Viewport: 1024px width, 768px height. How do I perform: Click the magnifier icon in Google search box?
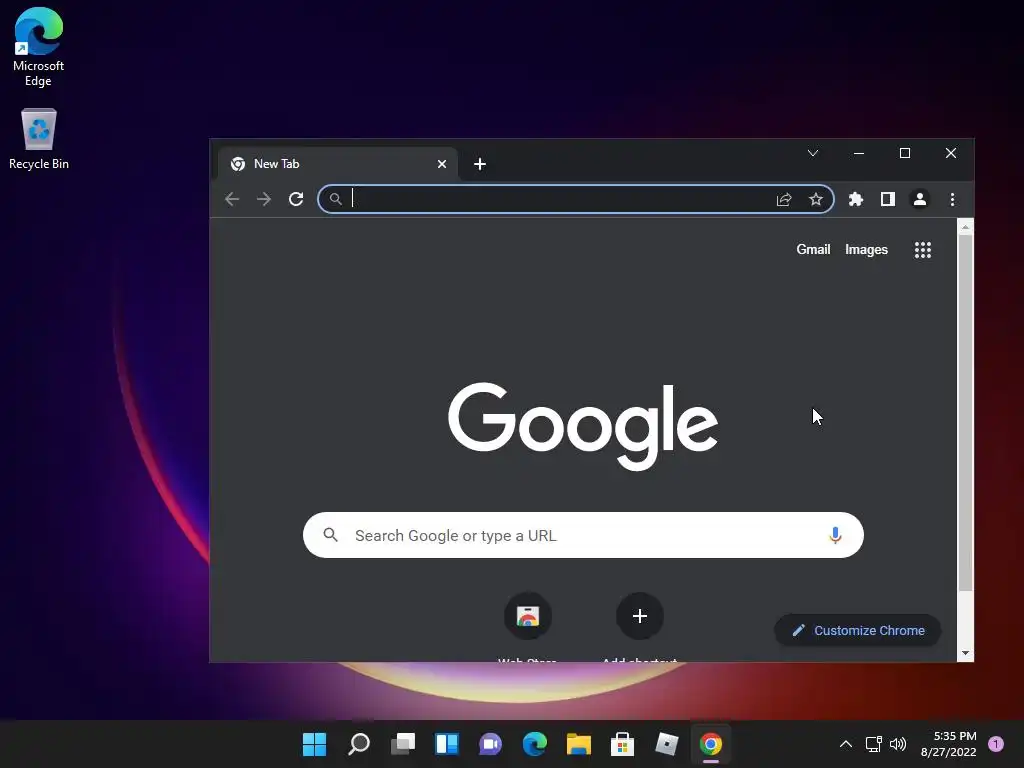click(x=331, y=535)
